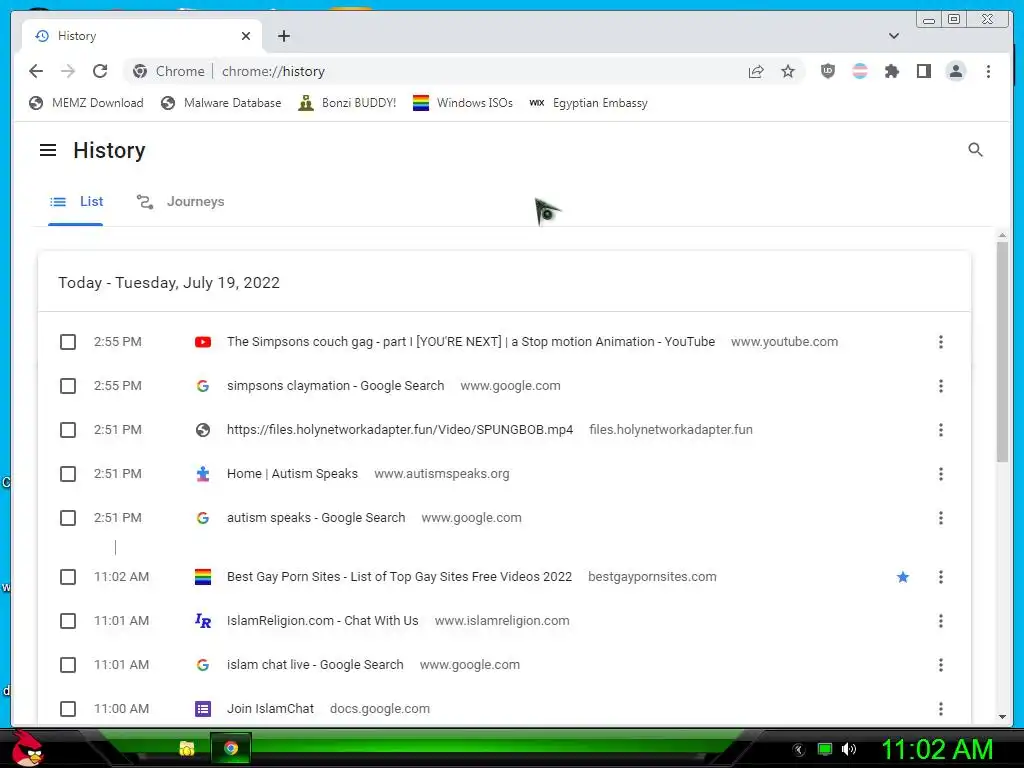Check the IslamReligion.com entry checkbox

click(68, 621)
